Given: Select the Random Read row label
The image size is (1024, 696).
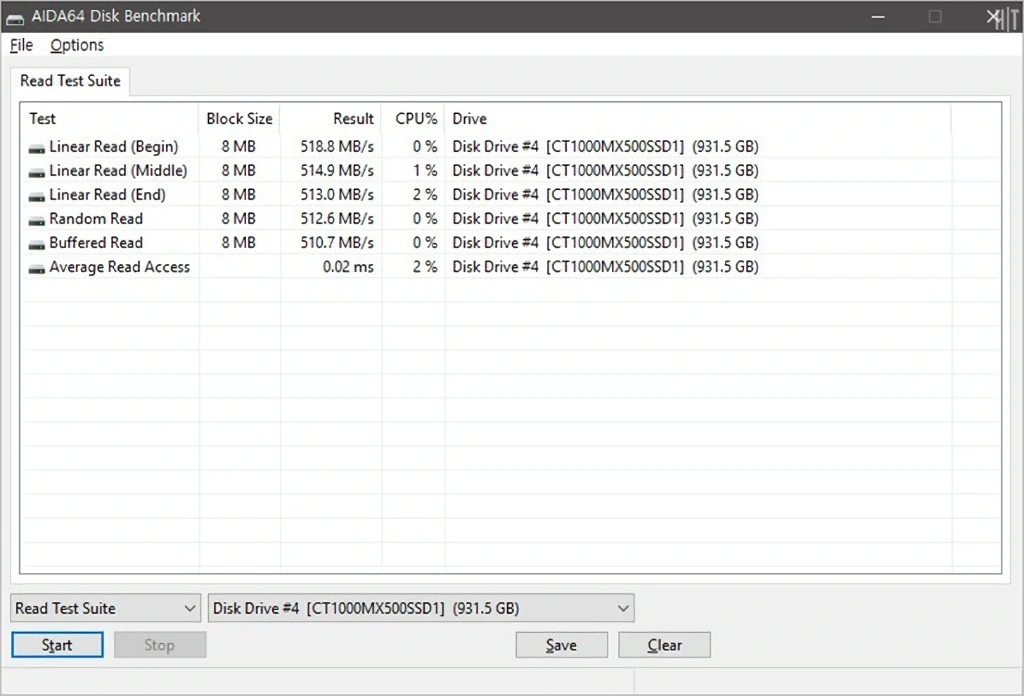Looking at the screenshot, I should [x=96, y=219].
